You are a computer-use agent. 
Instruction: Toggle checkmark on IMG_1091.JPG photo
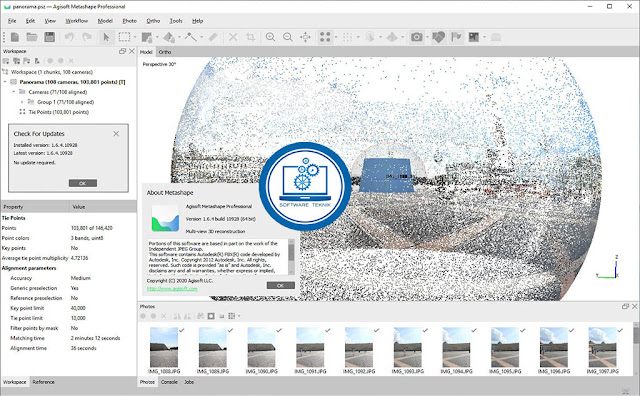pos(328,330)
